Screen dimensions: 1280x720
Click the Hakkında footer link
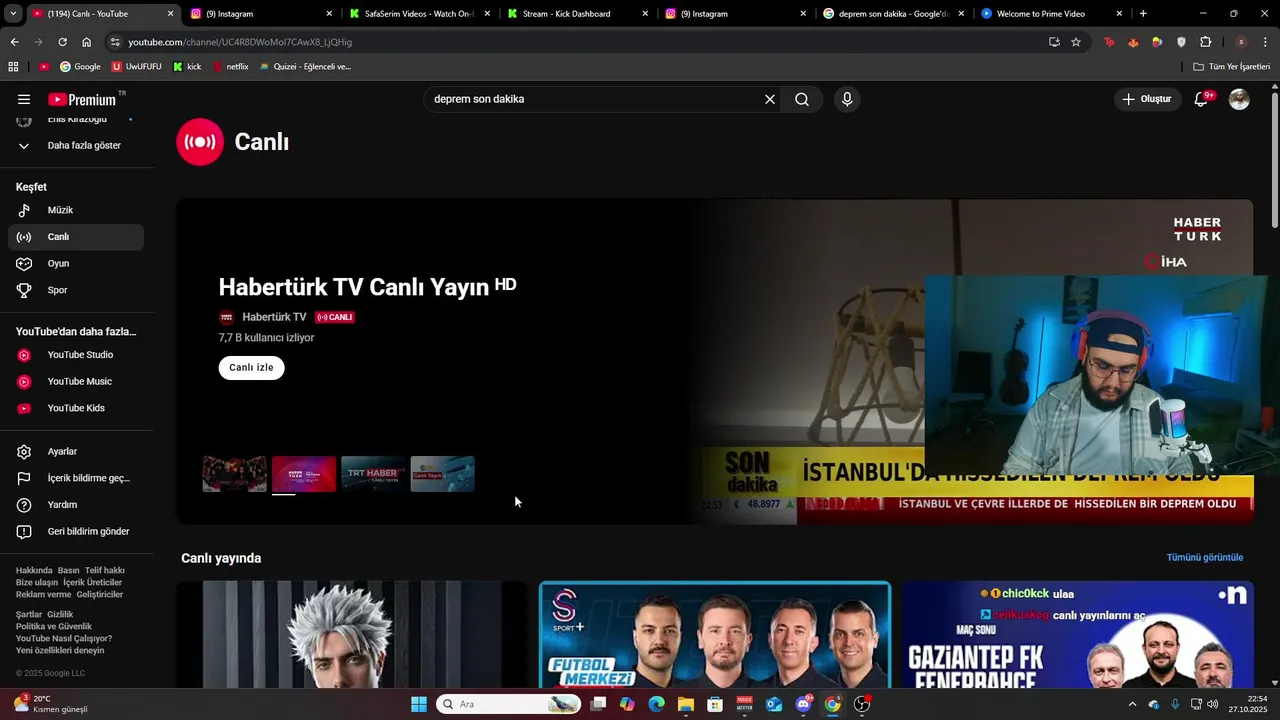click(34, 570)
